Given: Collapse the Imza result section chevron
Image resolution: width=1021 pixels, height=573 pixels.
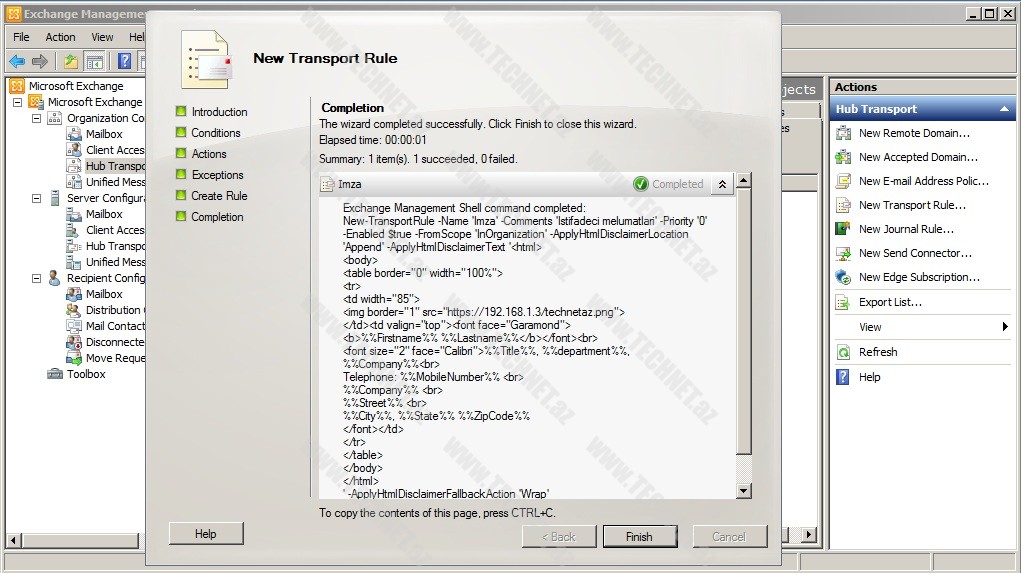Looking at the screenshot, I should (722, 184).
